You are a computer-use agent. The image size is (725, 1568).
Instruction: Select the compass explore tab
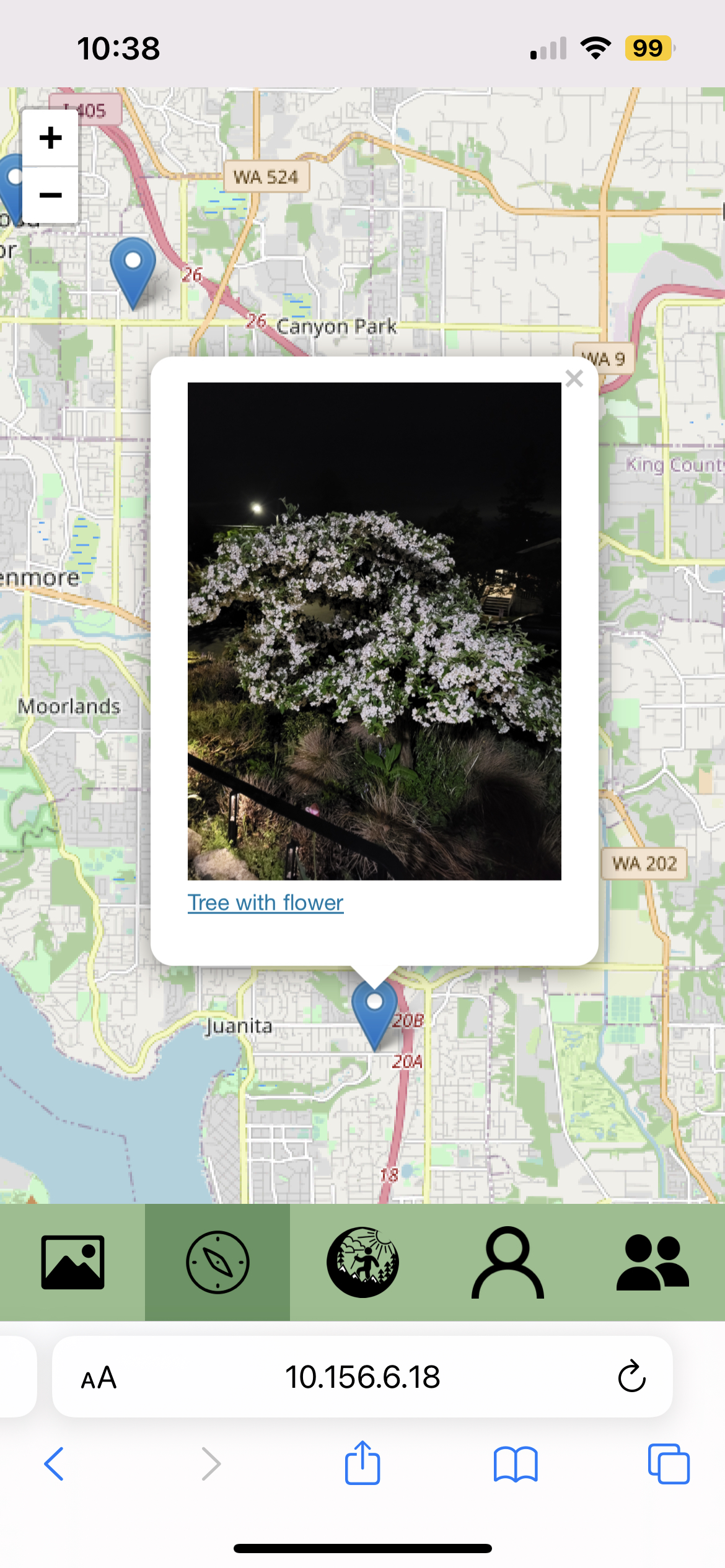(217, 1262)
